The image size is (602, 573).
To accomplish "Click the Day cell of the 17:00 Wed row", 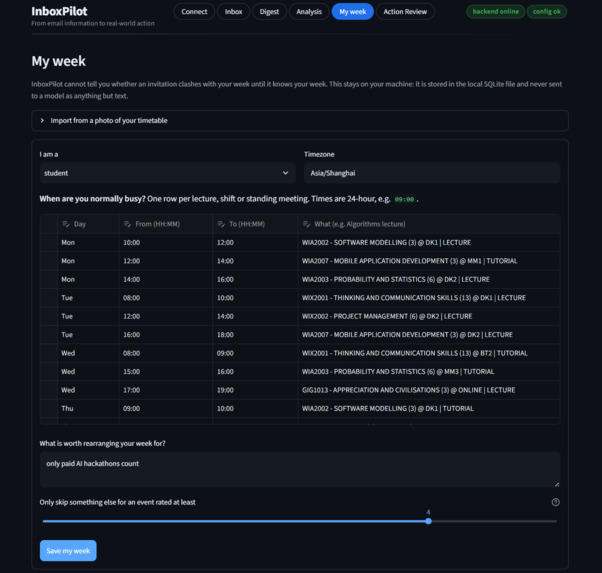I will pyautogui.click(x=89, y=390).
